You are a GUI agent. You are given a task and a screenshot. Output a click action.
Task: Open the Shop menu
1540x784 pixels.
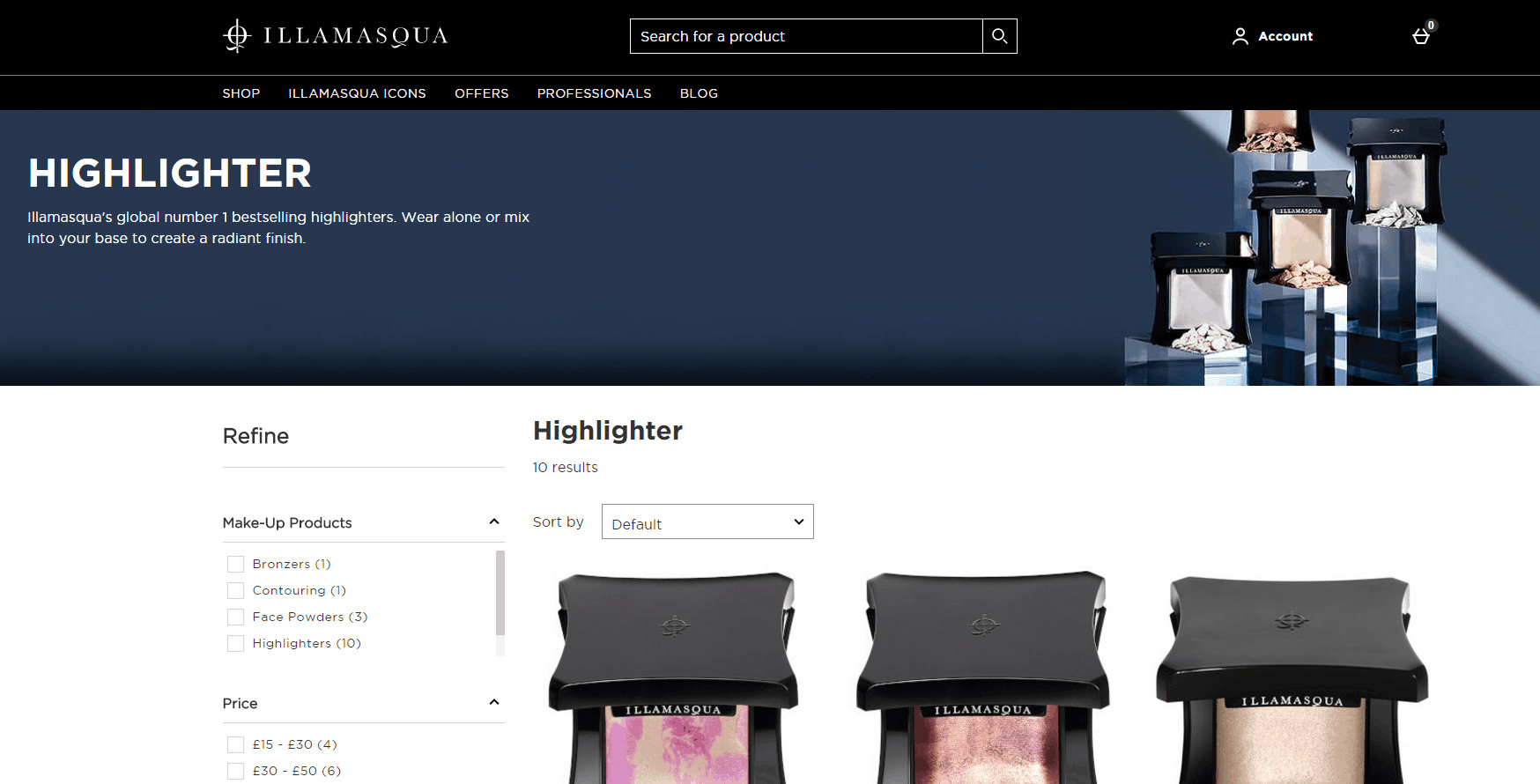241,93
